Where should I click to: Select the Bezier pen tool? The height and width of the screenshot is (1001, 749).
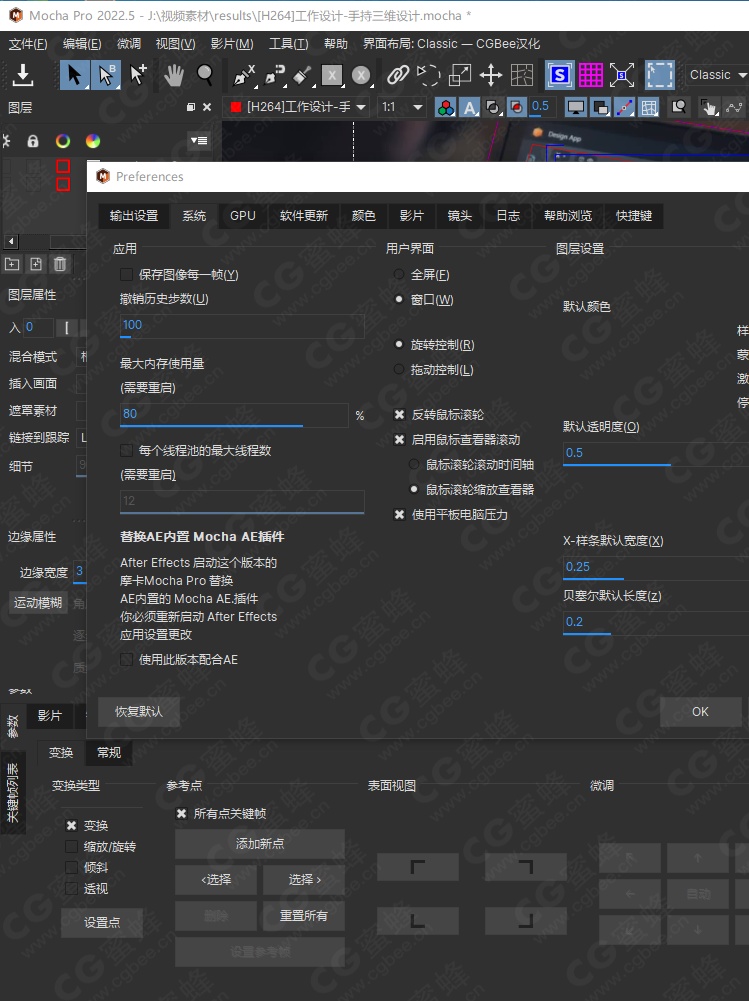click(275, 75)
